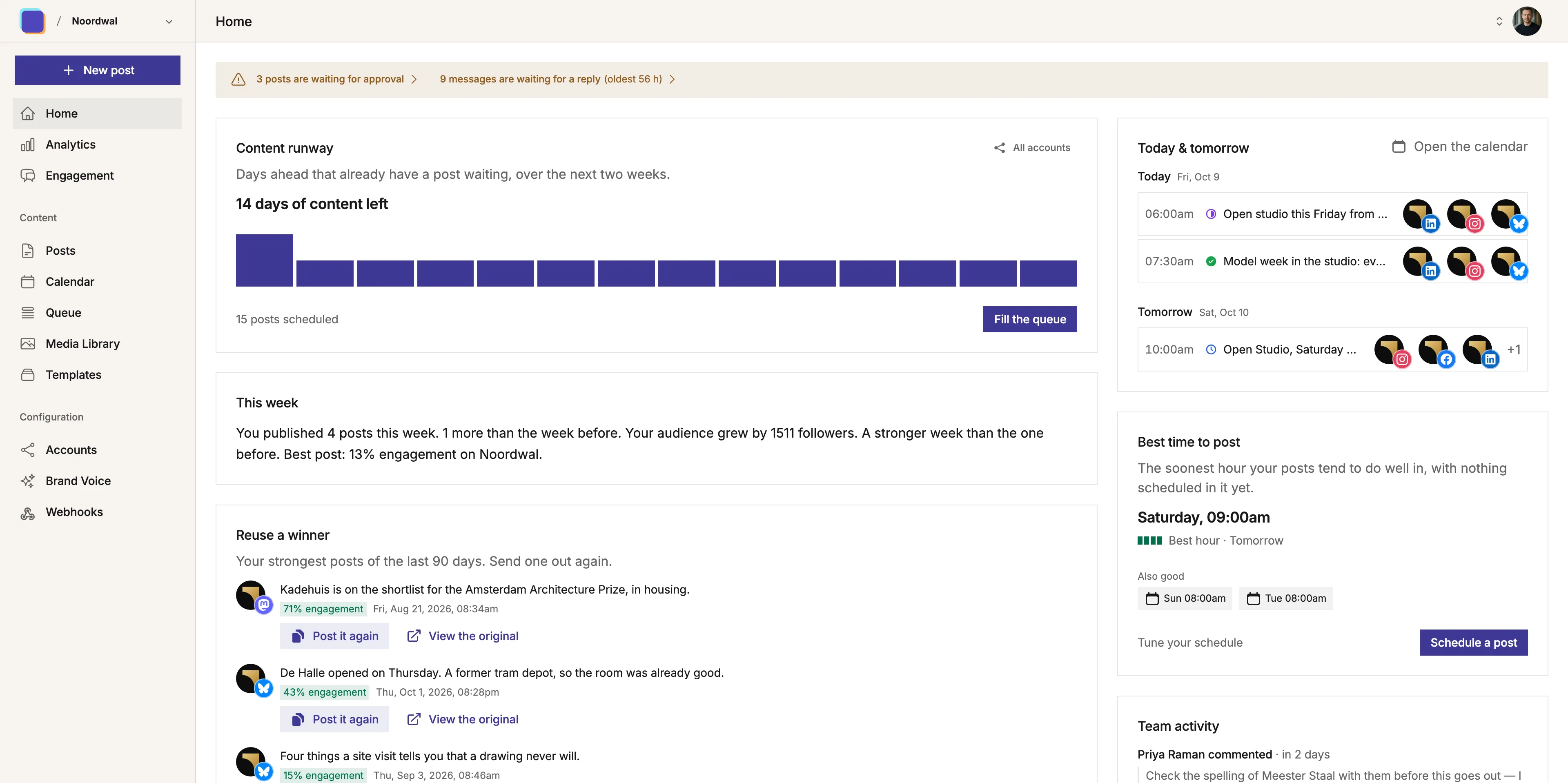The height and width of the screenshot is (783, 1568).
Task: Open Engagement section
Action: coord(98,175)
